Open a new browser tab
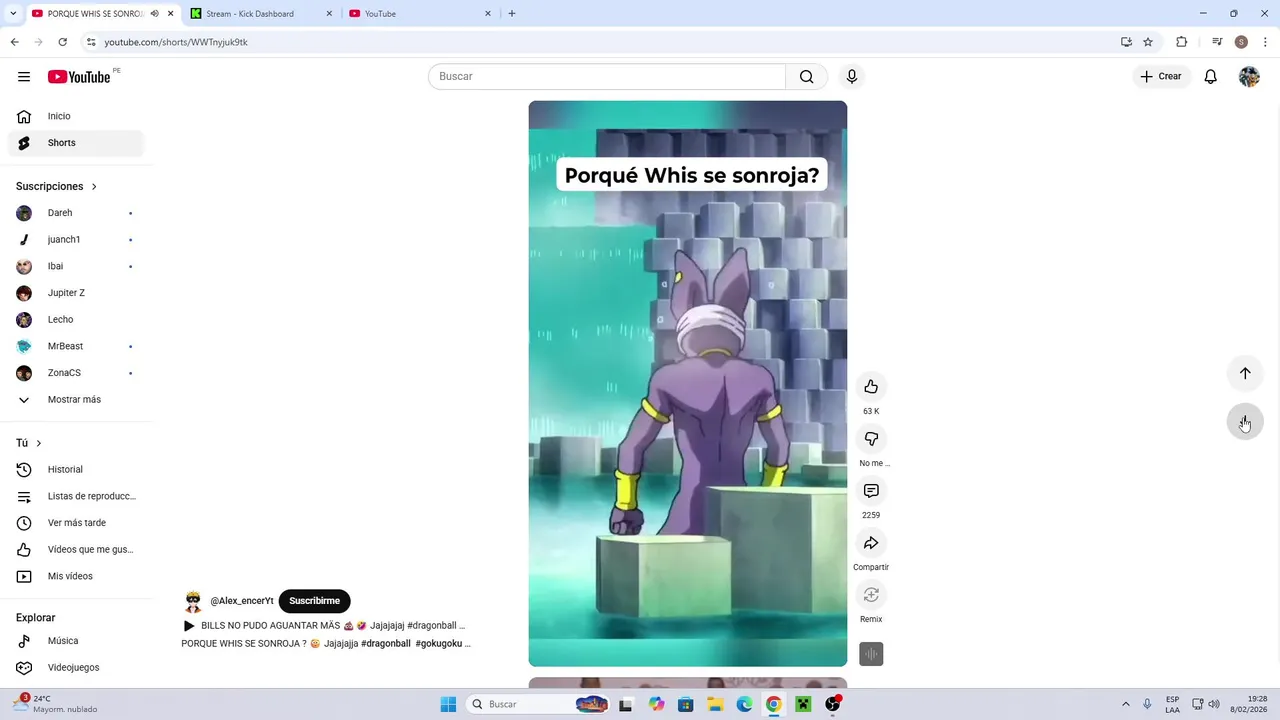The image size is (1280, 720). tap(512, 14)
